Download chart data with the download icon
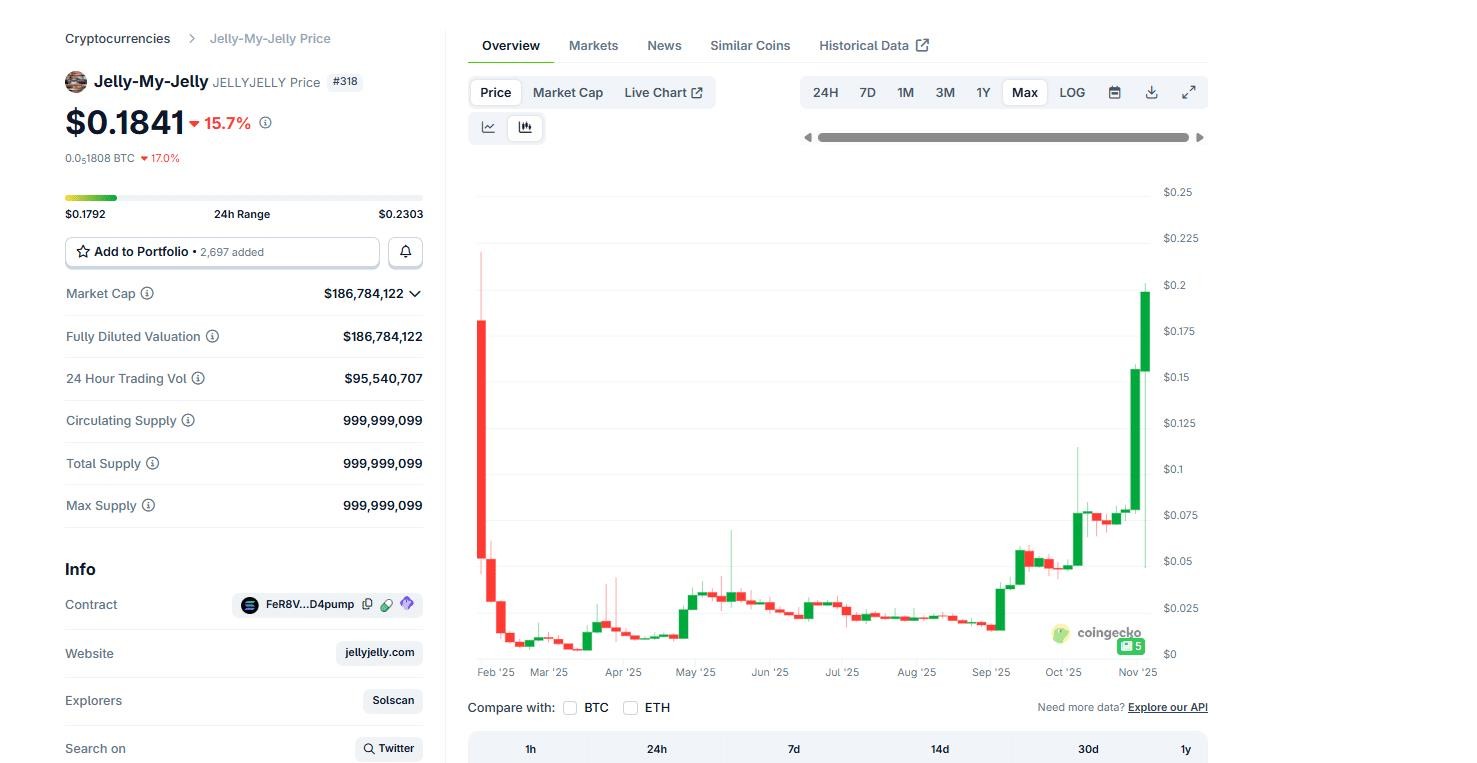Screen dimensions: 1477x763 pyautogui.click(x=1151, y=93)
